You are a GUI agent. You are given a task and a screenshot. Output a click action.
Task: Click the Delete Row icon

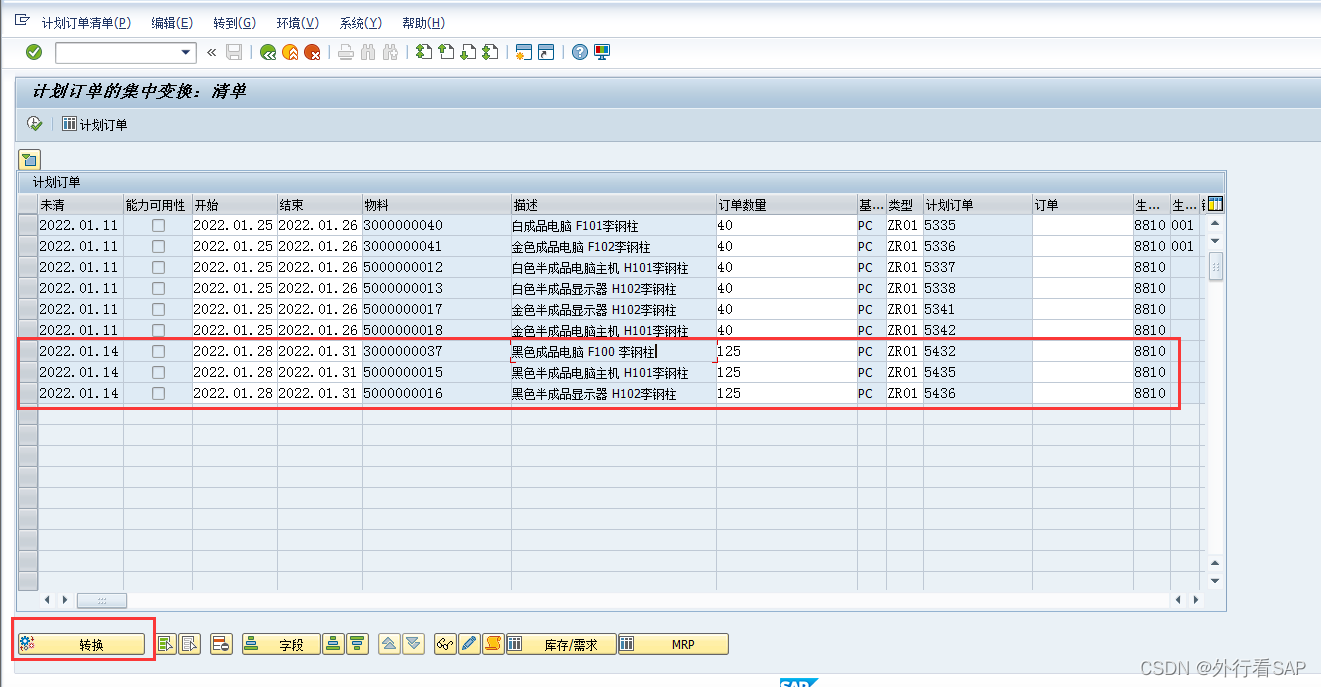coord(221,645)
